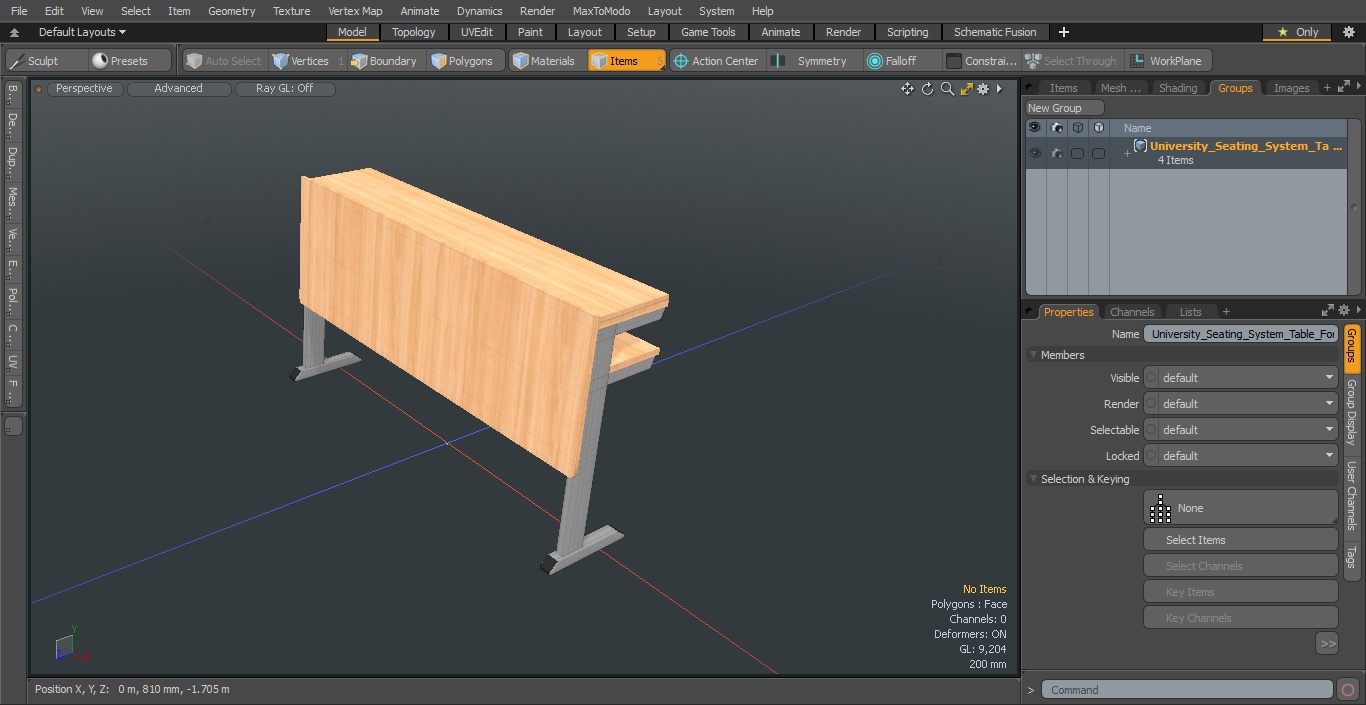Open the Locked dropdown
Screen dimensions: 1366x705
point(1240,456)
